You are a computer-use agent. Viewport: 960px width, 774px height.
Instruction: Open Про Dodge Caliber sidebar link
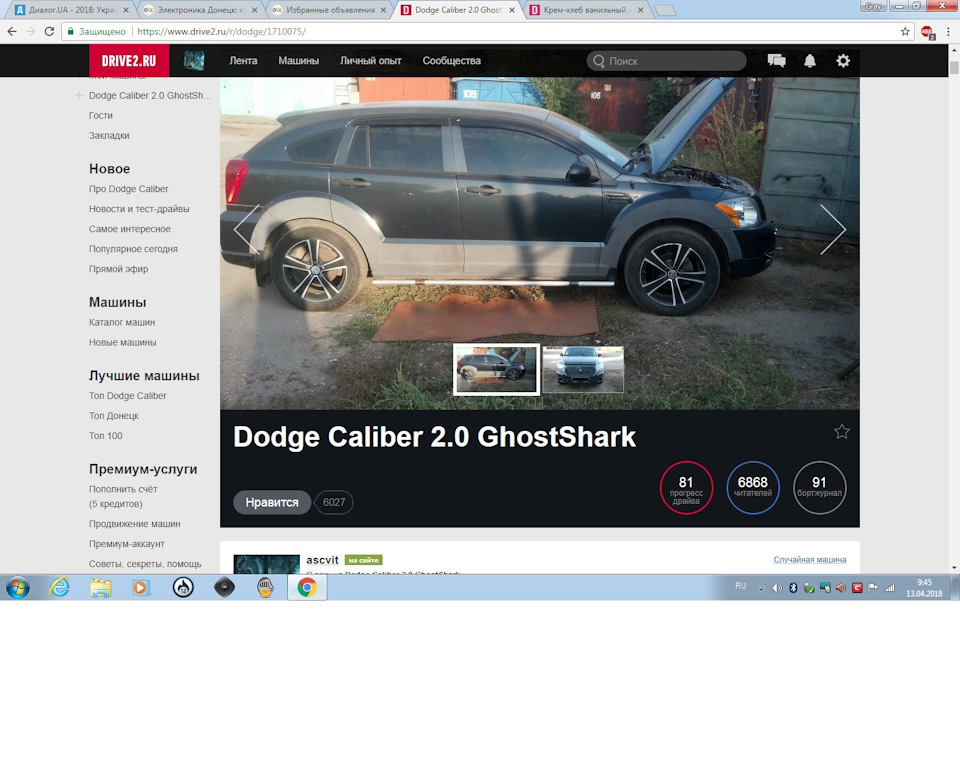coord(129,189)
